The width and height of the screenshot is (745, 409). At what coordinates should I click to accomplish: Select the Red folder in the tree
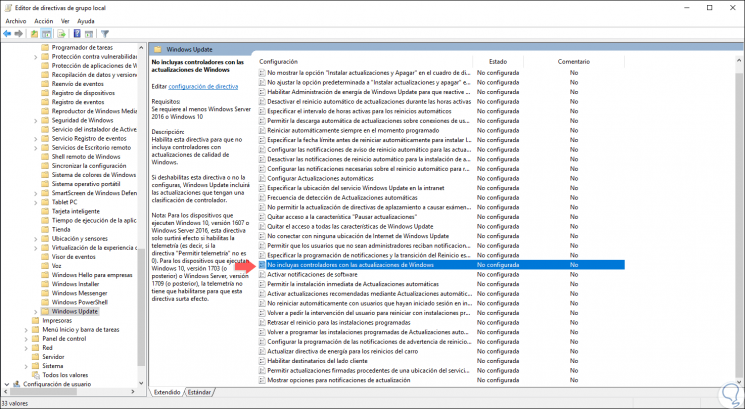tap(47, 348)
